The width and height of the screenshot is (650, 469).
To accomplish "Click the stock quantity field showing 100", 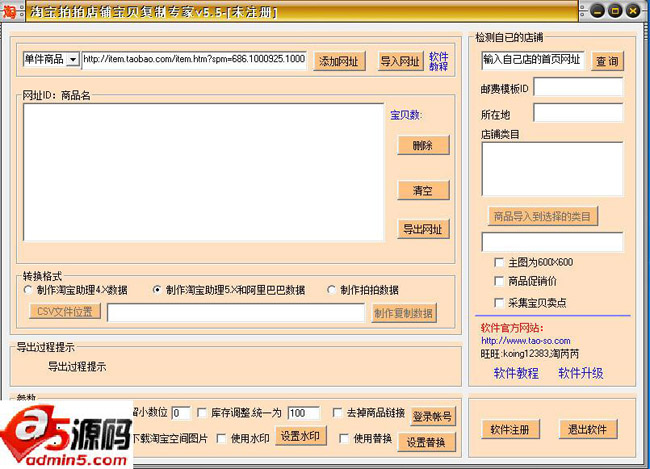I will [x=304, y=413].
